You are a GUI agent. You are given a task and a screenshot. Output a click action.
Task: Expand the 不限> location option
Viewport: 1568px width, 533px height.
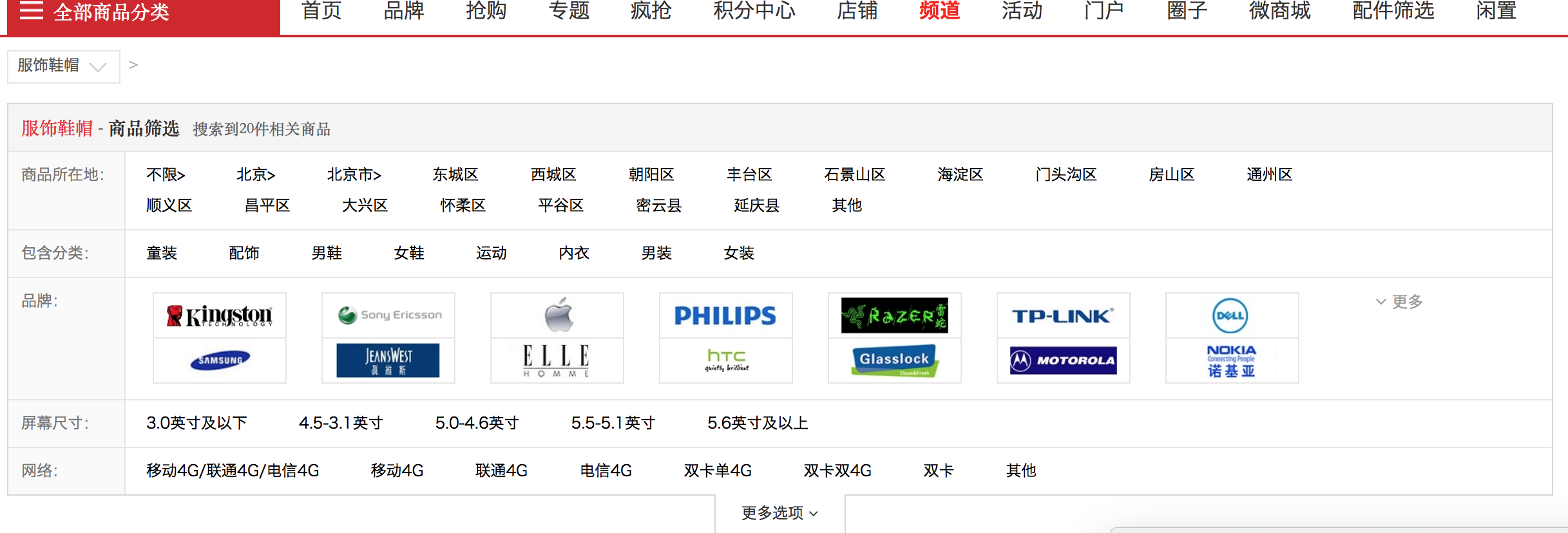tap(166, 174)
